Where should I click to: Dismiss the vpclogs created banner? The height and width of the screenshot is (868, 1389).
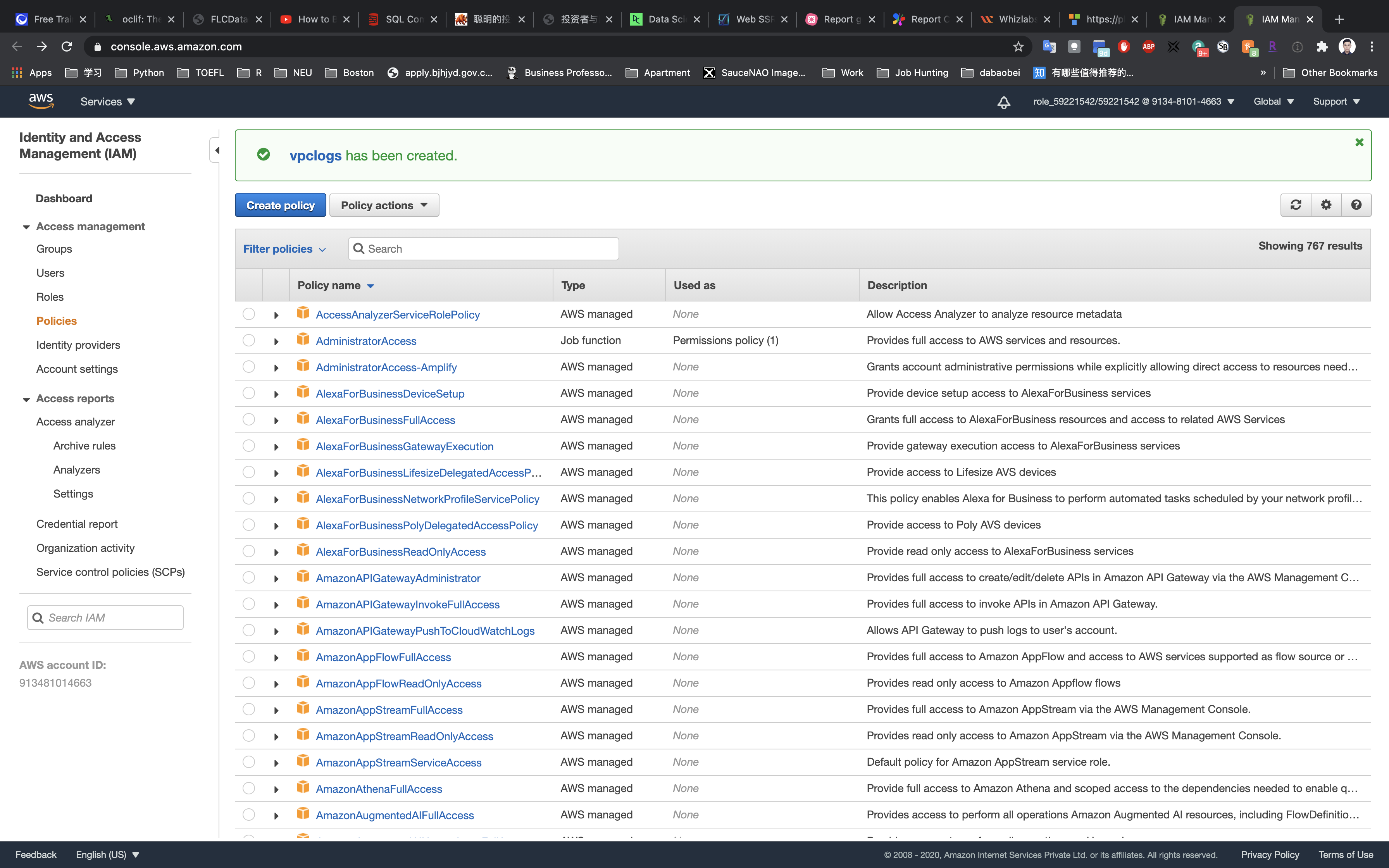[1359, 142]
